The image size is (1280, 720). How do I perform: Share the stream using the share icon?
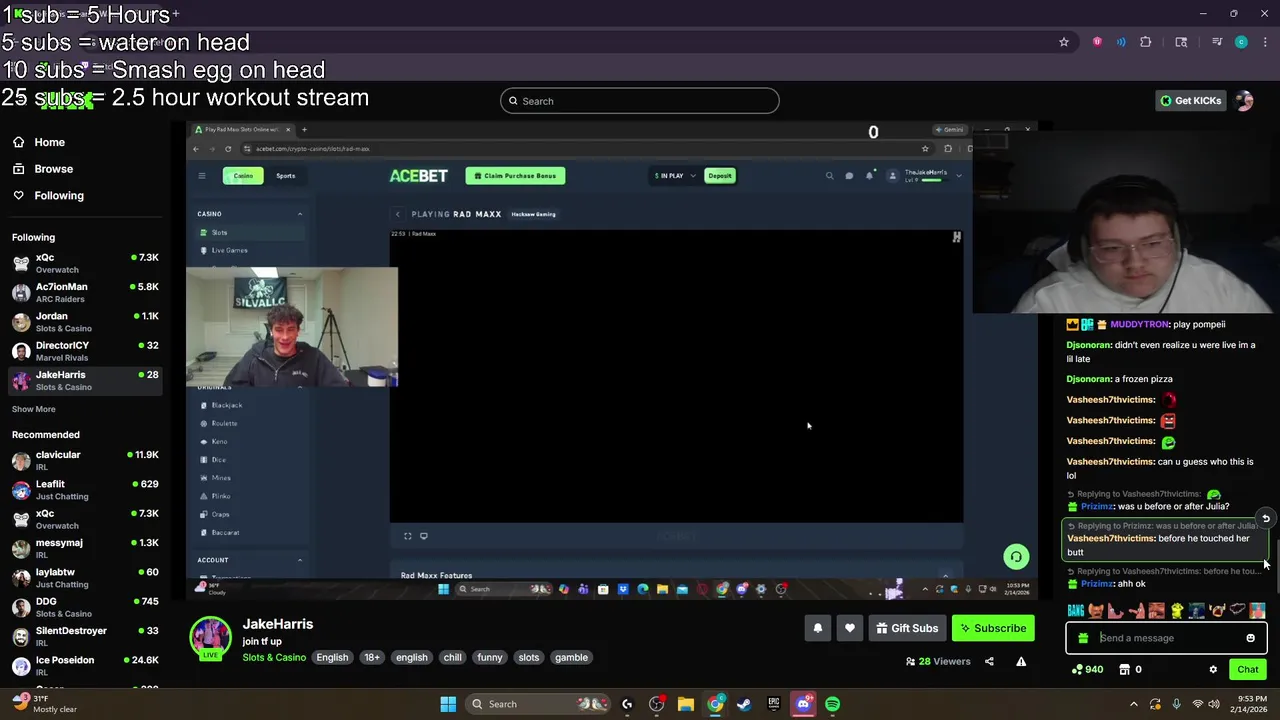(989, 661)
